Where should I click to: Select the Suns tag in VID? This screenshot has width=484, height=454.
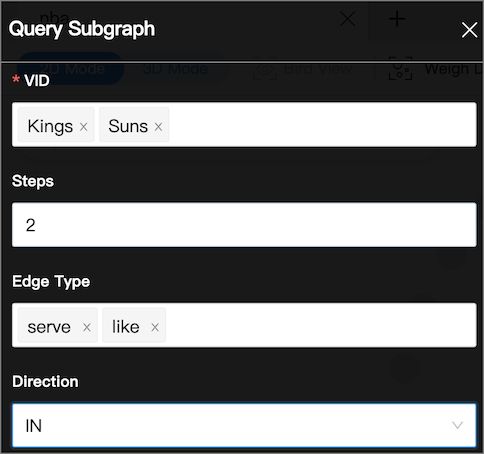(x=128, y=126)
